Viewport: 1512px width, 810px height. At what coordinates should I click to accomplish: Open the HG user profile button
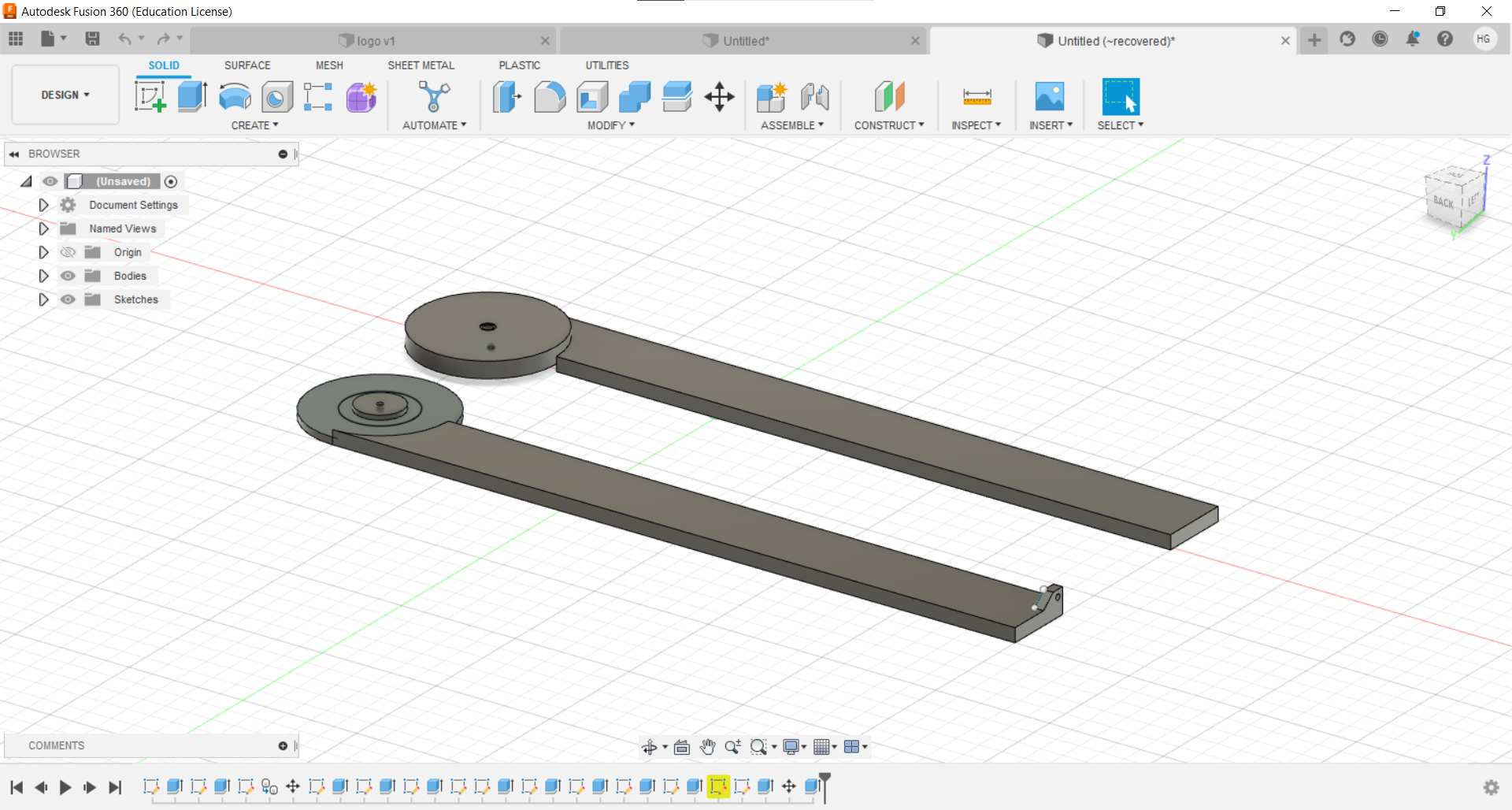[1484, 39]
